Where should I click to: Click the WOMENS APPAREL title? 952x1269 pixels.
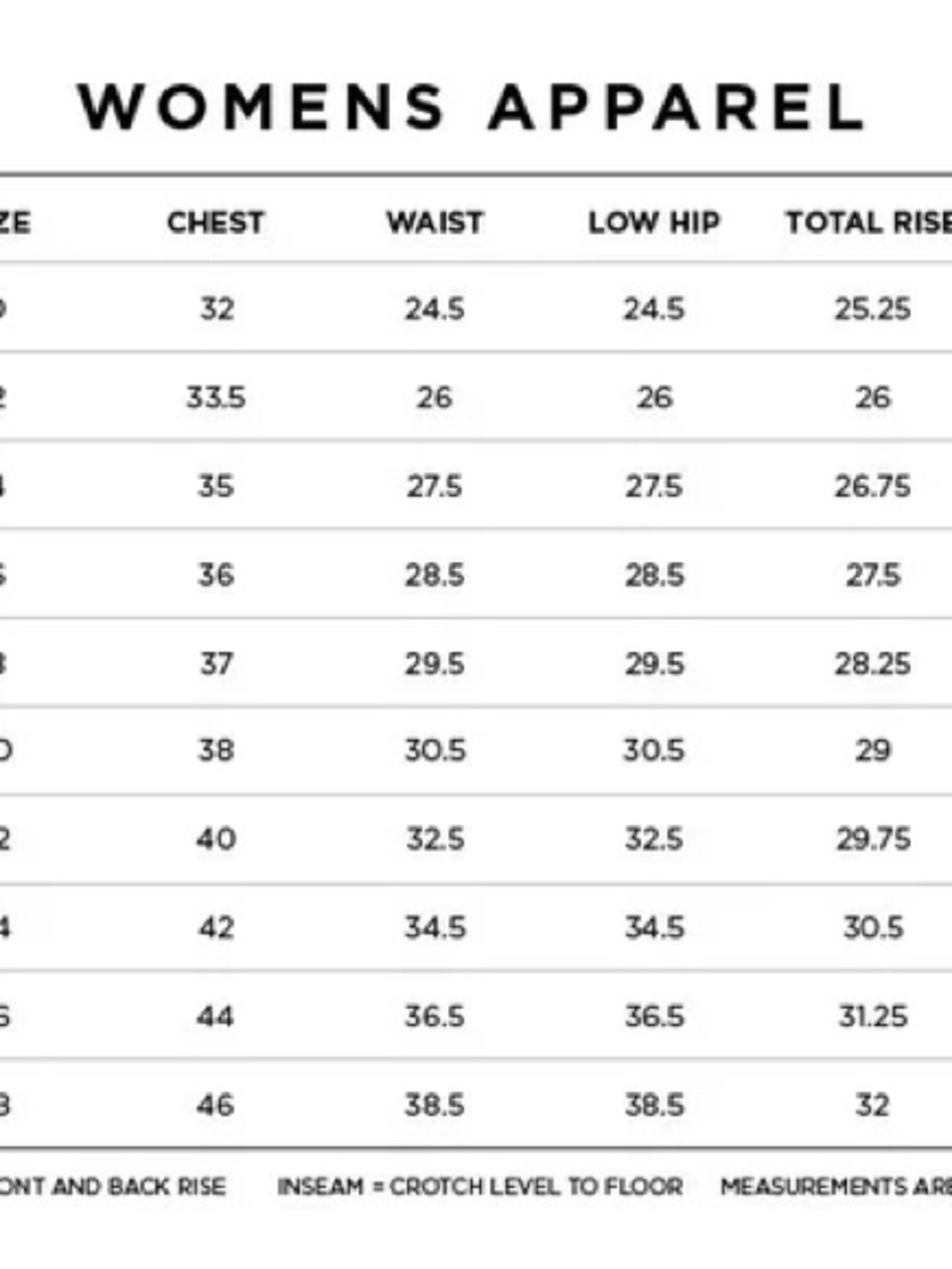471,107
